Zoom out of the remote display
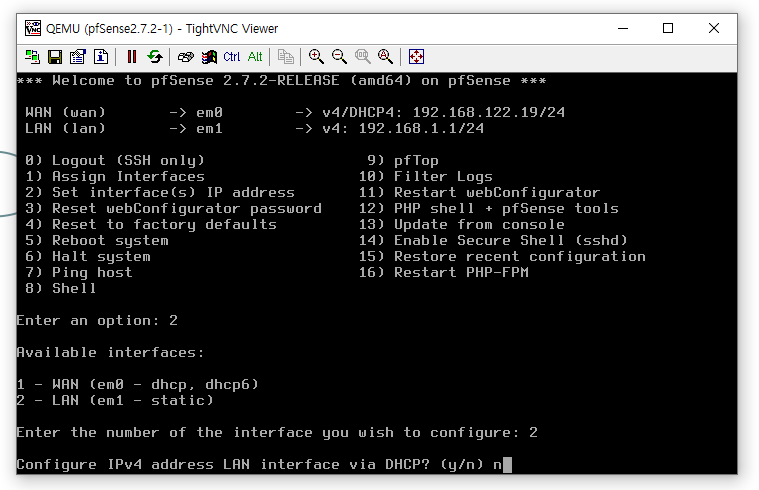The image size is (759, 490). (x=339, y=57)
